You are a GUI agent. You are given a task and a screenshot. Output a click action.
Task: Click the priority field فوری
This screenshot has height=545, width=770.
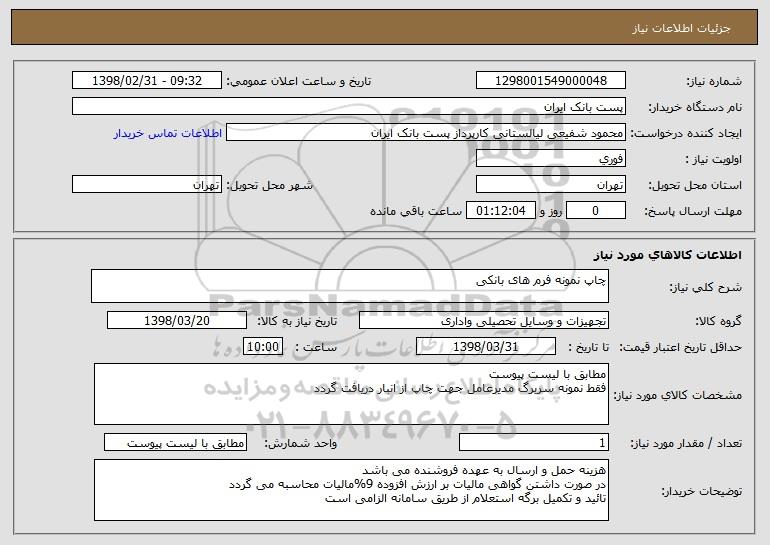click(x=550, y=159)
